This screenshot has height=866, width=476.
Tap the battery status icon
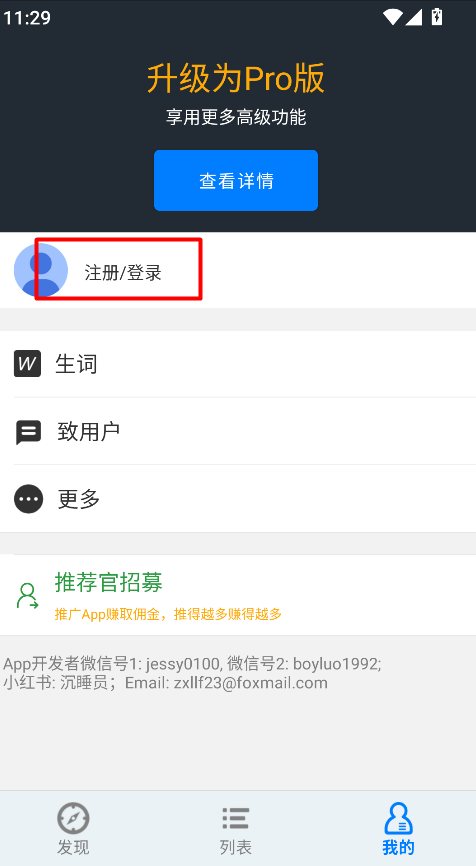pyautogui.click(x=437, y=17)
